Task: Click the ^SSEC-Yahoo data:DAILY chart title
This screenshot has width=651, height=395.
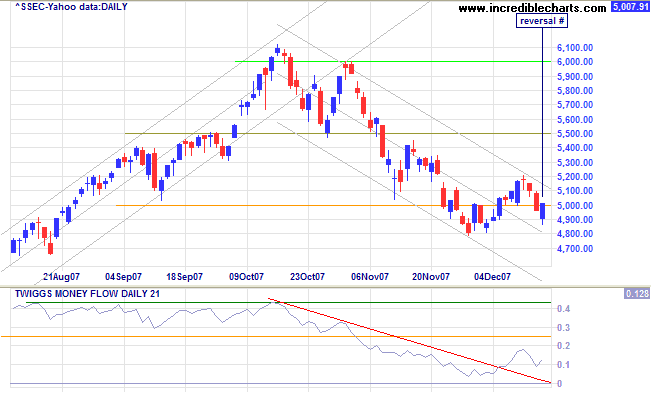Action: 71,7
